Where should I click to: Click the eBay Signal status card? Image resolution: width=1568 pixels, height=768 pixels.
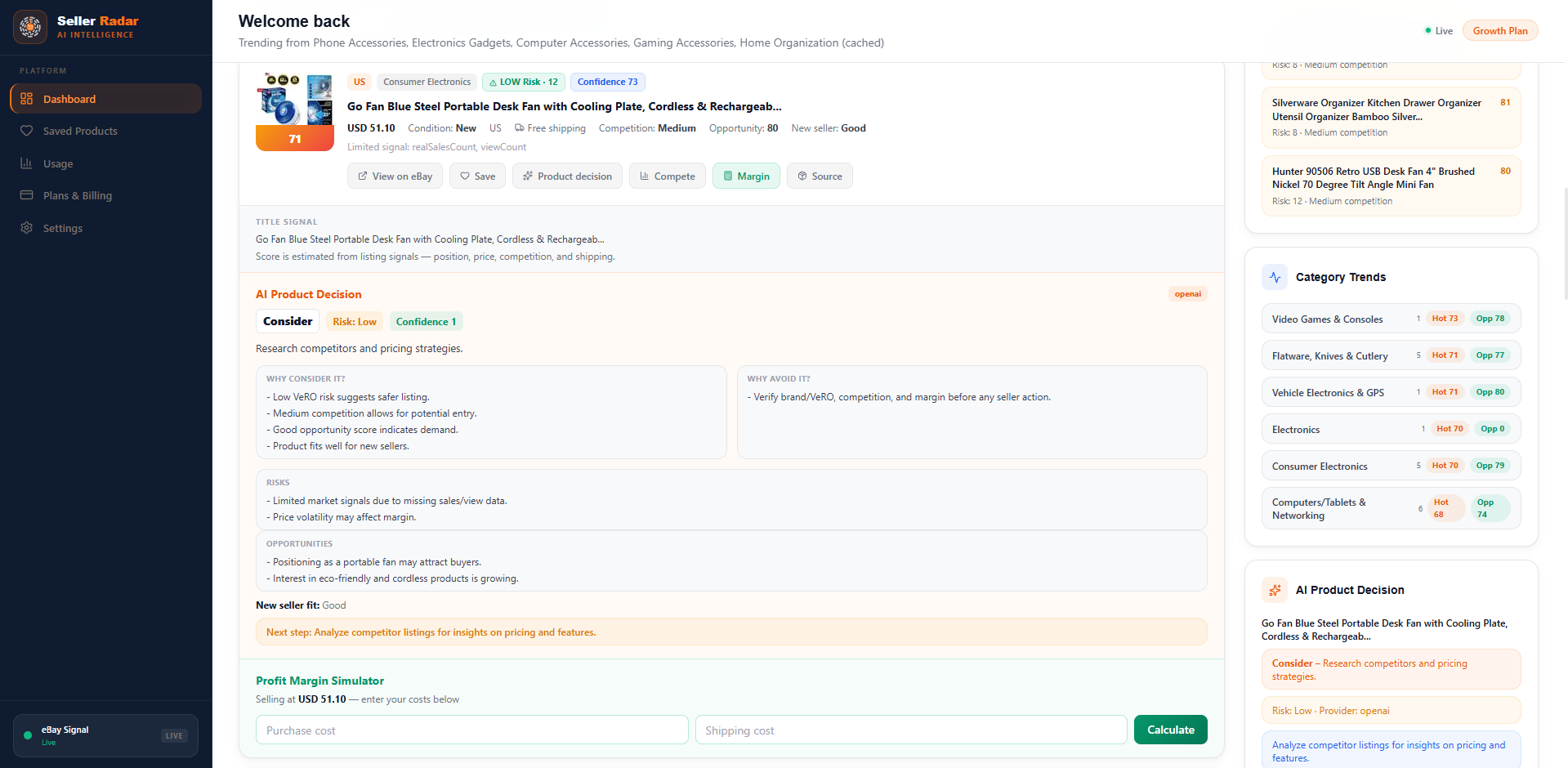click(106, 736)
